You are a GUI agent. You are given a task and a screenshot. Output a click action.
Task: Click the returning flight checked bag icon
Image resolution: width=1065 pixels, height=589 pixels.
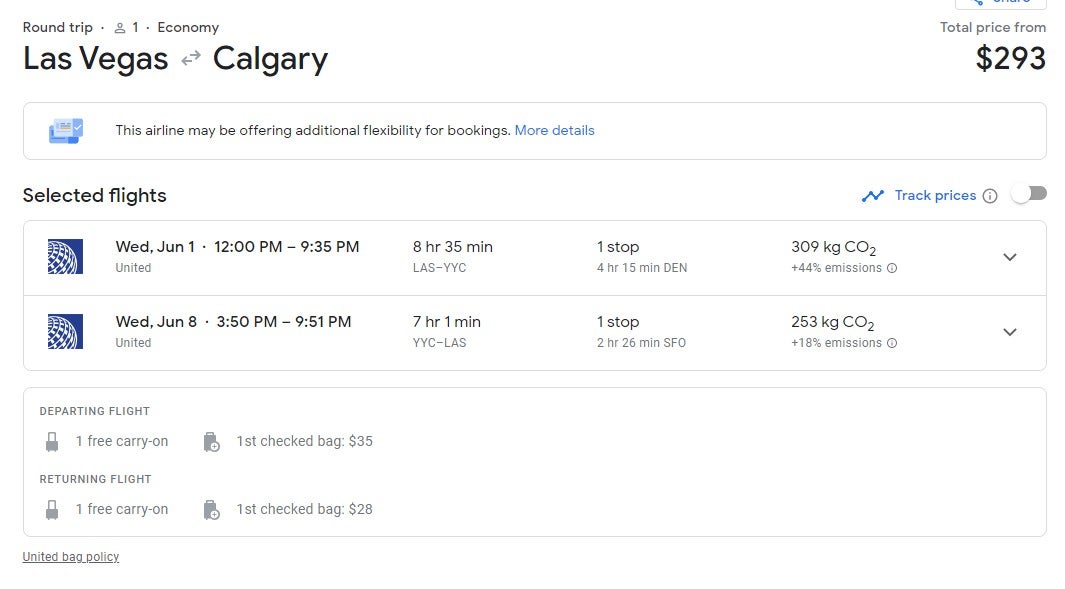[211, 510]
